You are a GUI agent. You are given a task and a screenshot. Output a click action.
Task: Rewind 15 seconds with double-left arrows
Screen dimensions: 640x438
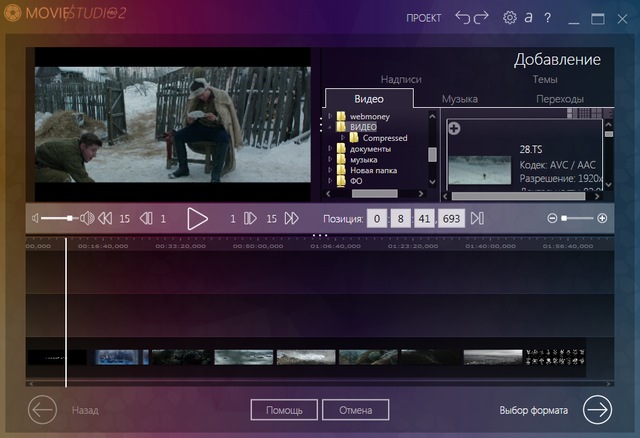pyautogui.click(x=105, y=218)
